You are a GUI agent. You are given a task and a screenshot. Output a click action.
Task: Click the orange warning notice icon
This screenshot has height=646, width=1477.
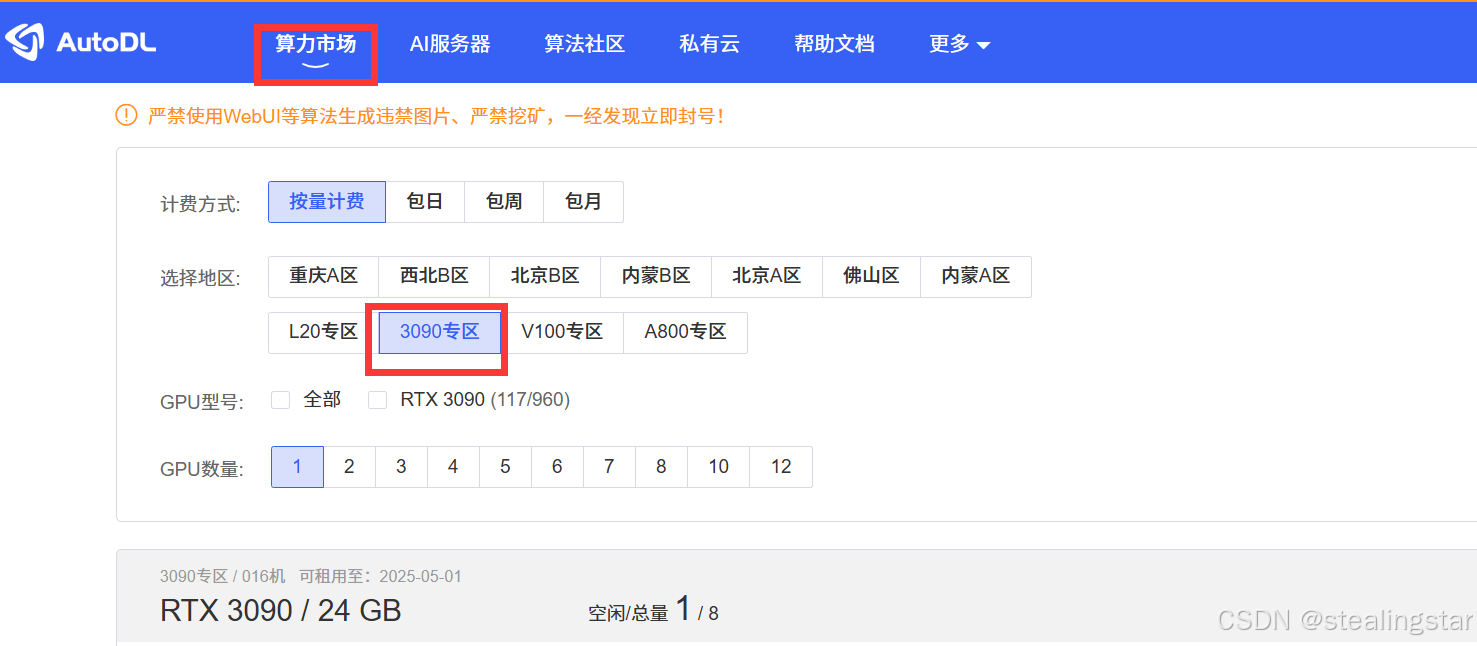click(126, 115)
